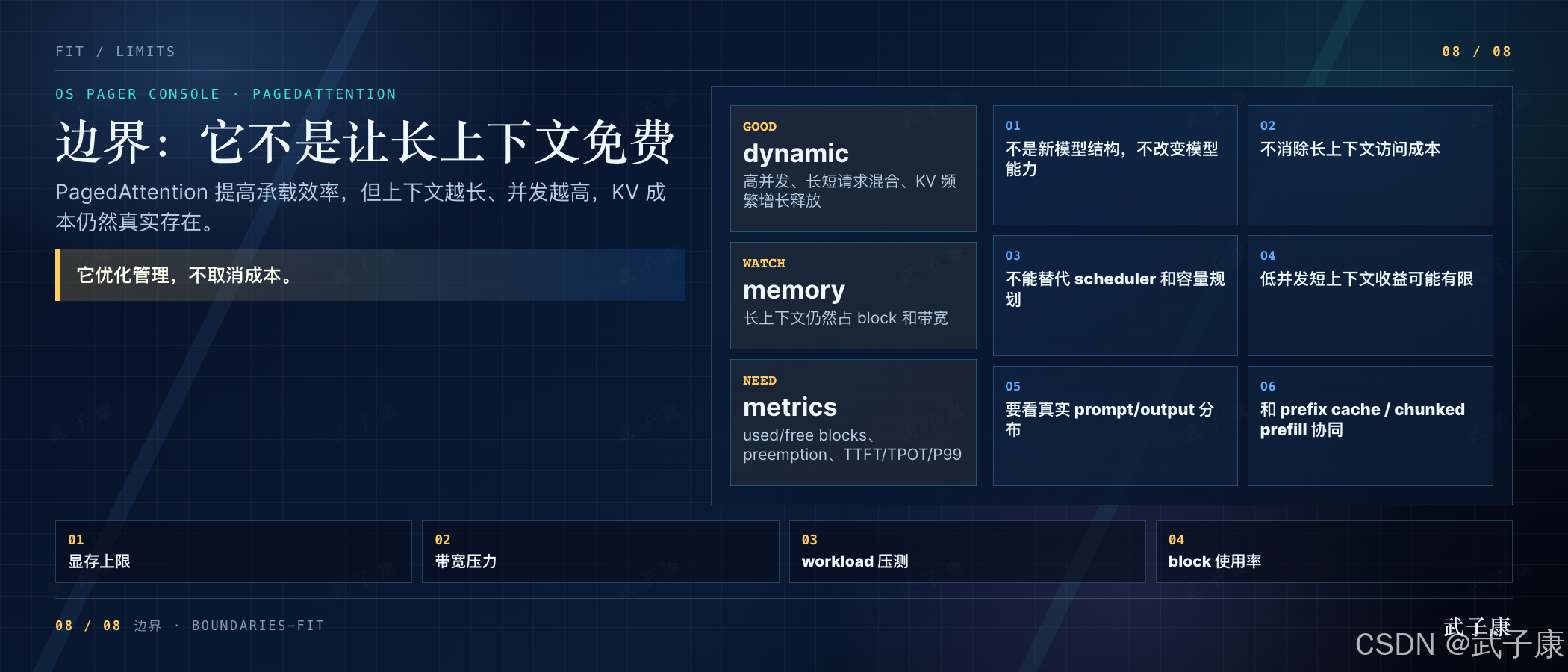Select the bottom card 03 workload 压测
The image size is (1568, 672).
(x=967, y=551)
